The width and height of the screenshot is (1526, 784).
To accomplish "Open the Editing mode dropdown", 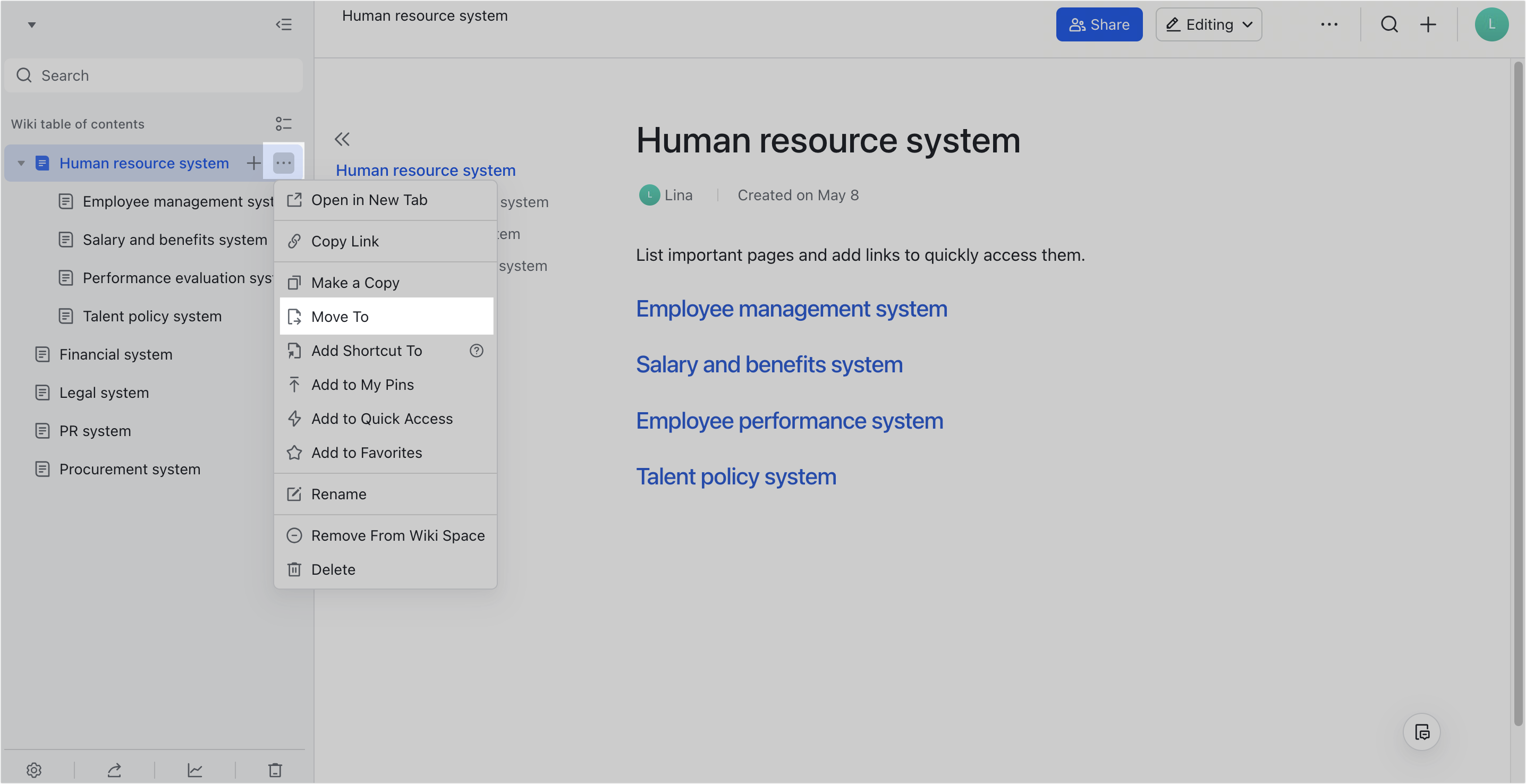I will point(1208,24).
